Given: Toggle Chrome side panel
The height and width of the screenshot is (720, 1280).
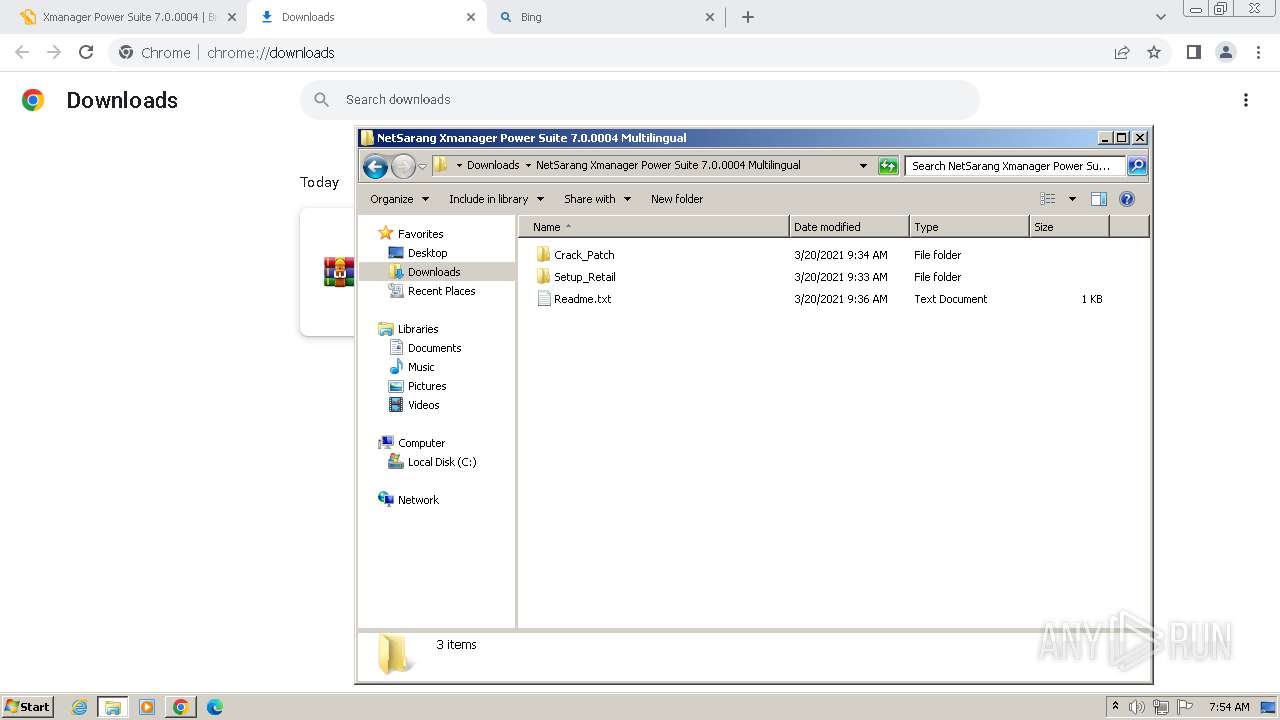Looking at the screenshot, I should (x=1193, y=52).
